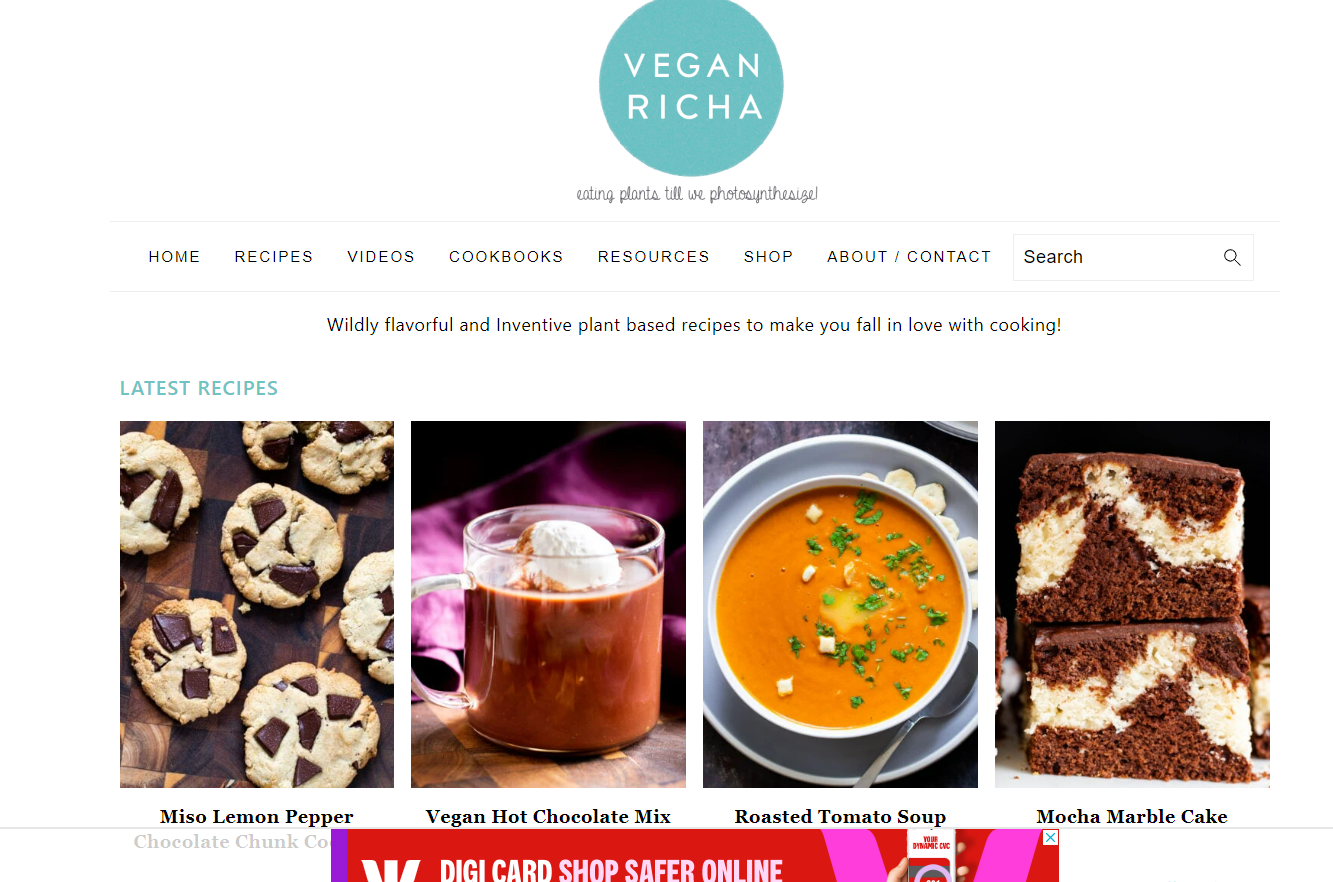1333x882 pixels.
Task: Open the Resources menu
Action: click(x=654, y=257)
